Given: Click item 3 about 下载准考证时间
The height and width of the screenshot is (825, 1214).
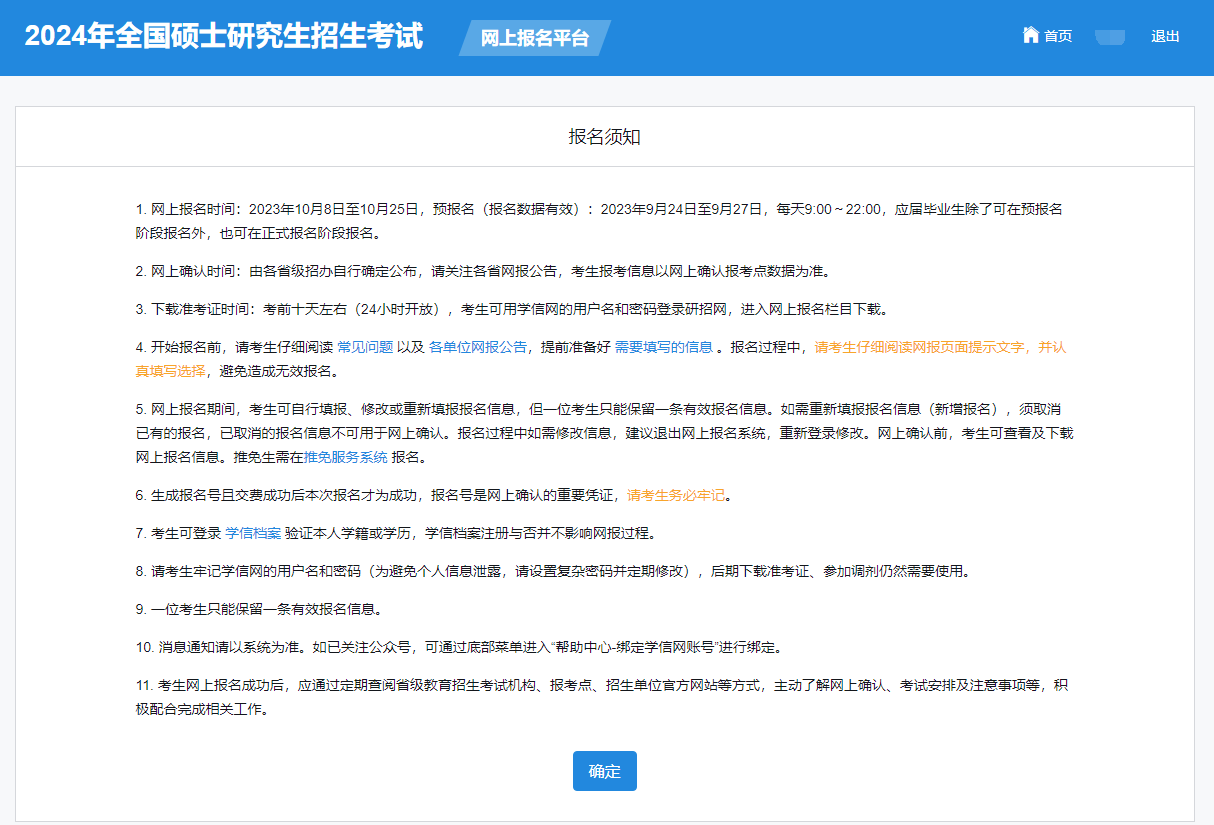Looking at the screenshot, I should pos(510,309).
